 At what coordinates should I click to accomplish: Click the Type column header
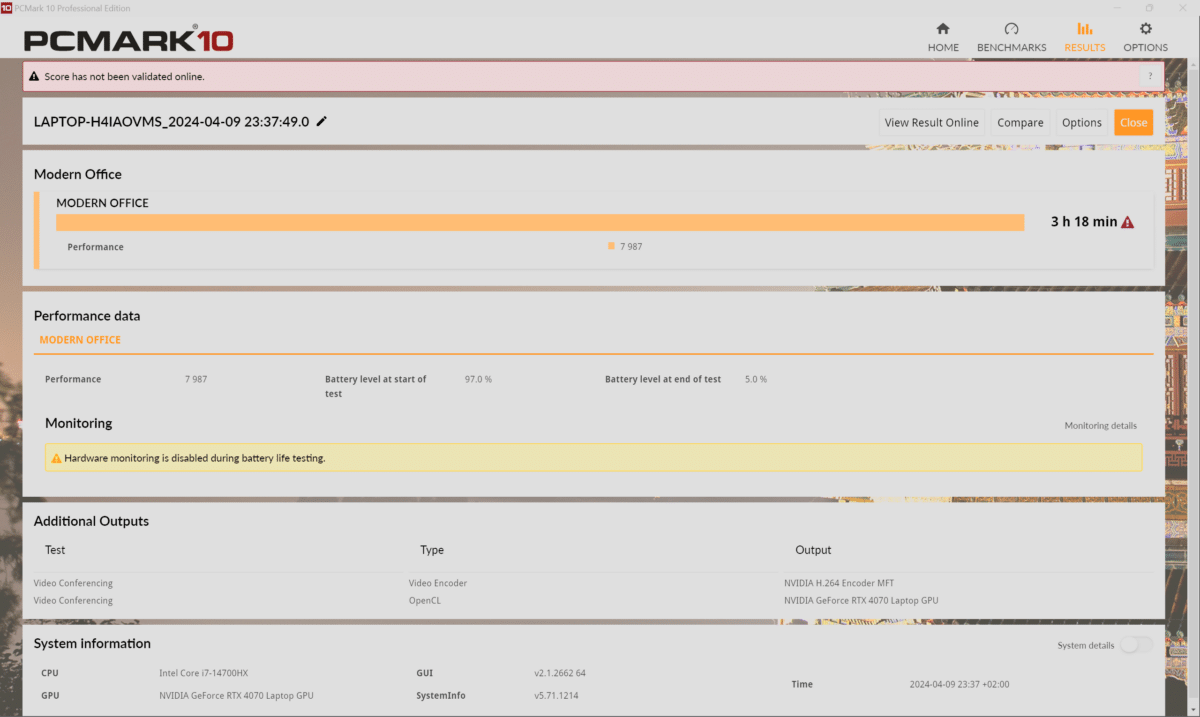coord(432,550)
